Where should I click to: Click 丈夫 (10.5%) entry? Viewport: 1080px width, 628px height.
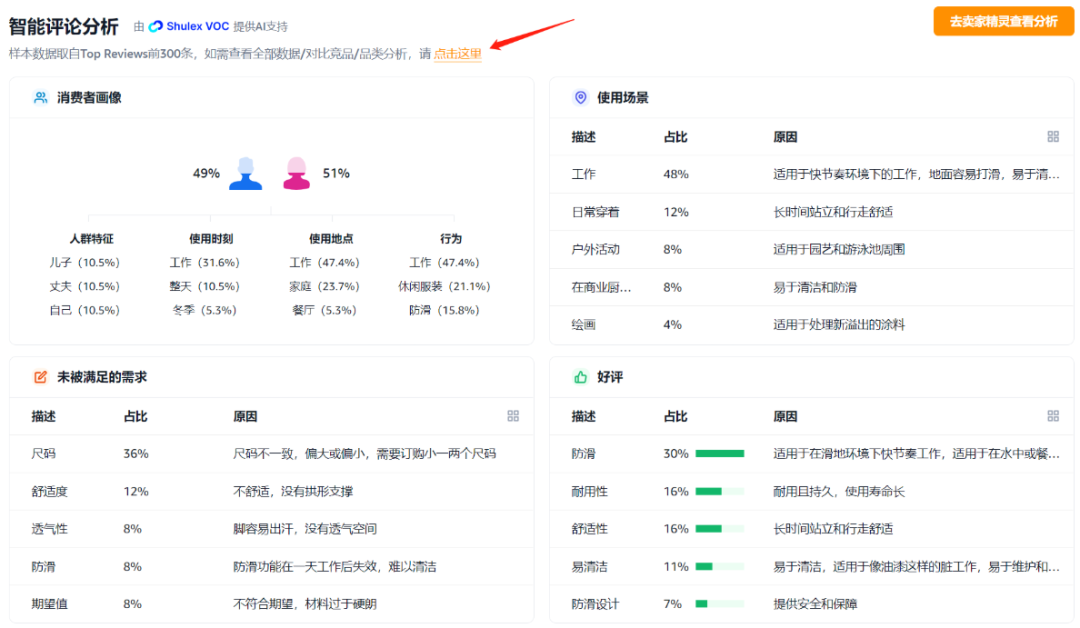click(85, 286)
